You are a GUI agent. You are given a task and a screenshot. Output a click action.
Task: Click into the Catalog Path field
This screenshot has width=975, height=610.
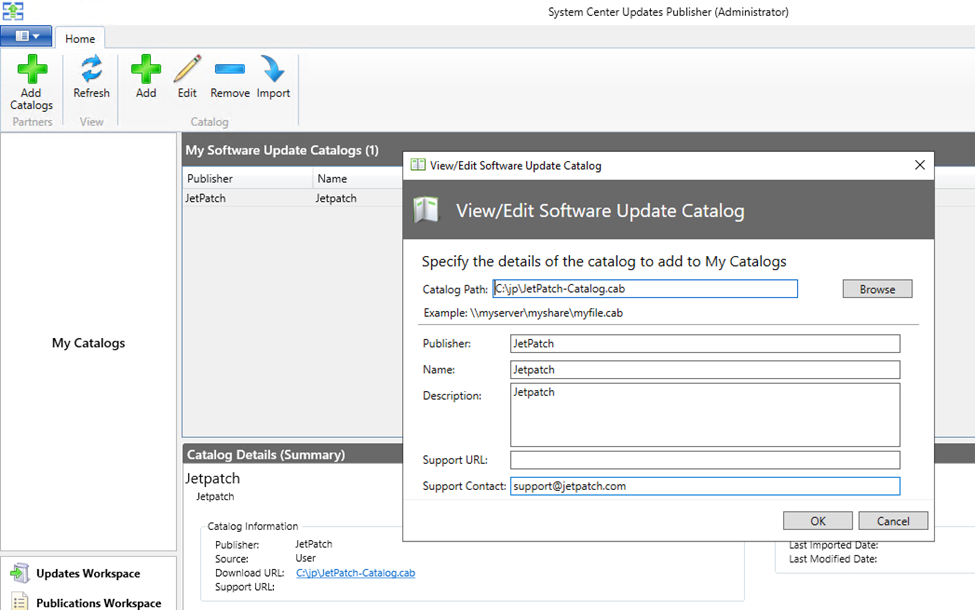point(645,289)
